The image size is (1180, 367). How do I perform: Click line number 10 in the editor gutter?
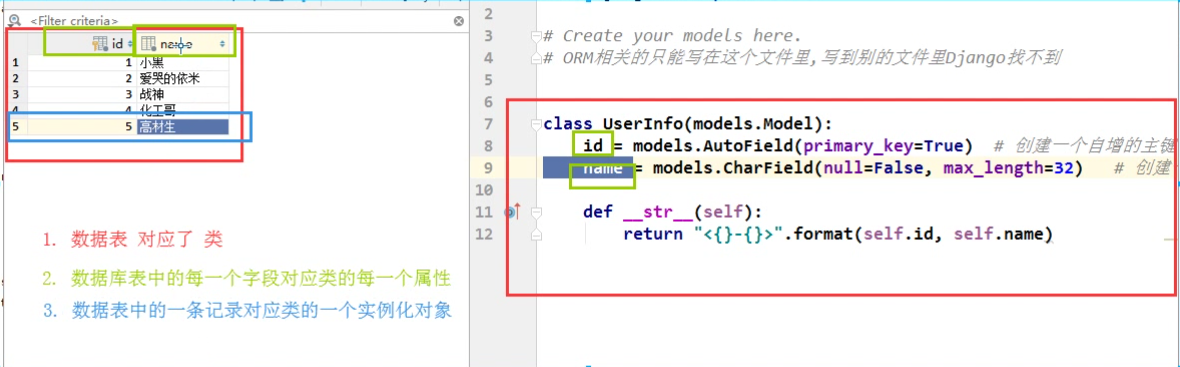click(x=484, y=190)
